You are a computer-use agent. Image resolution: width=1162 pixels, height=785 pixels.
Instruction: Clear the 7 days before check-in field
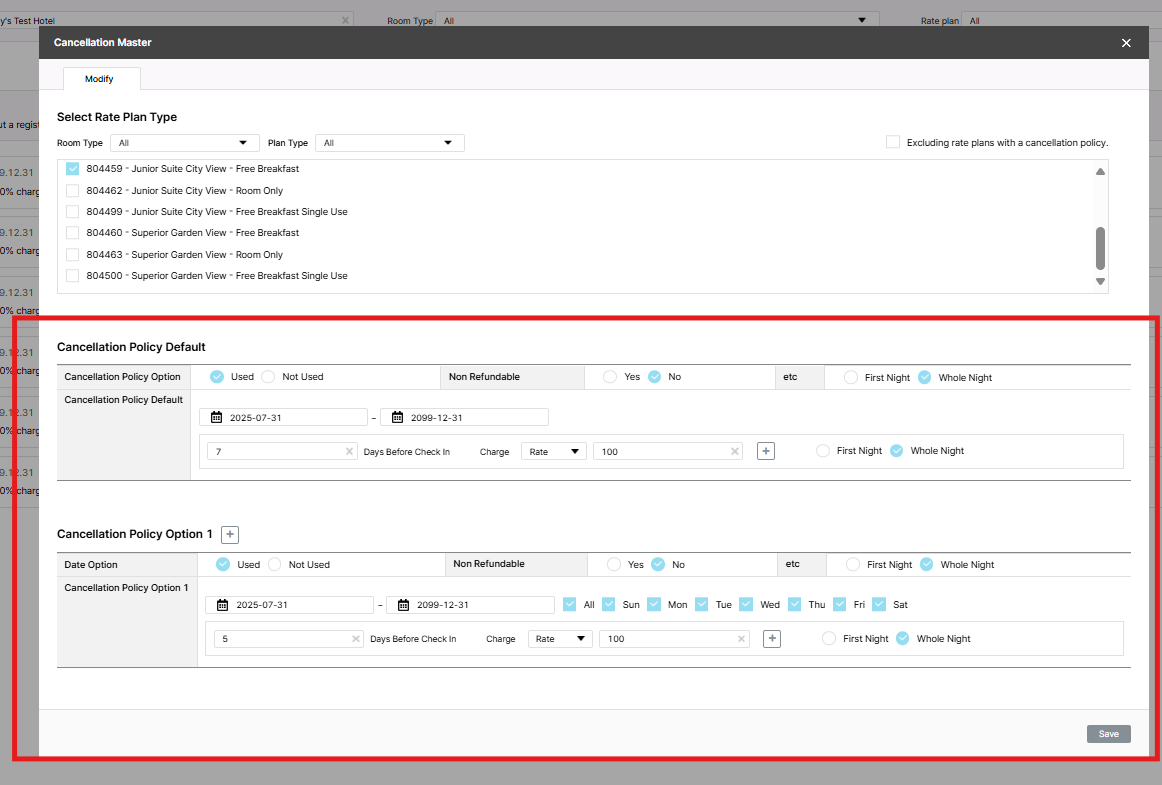349,452
